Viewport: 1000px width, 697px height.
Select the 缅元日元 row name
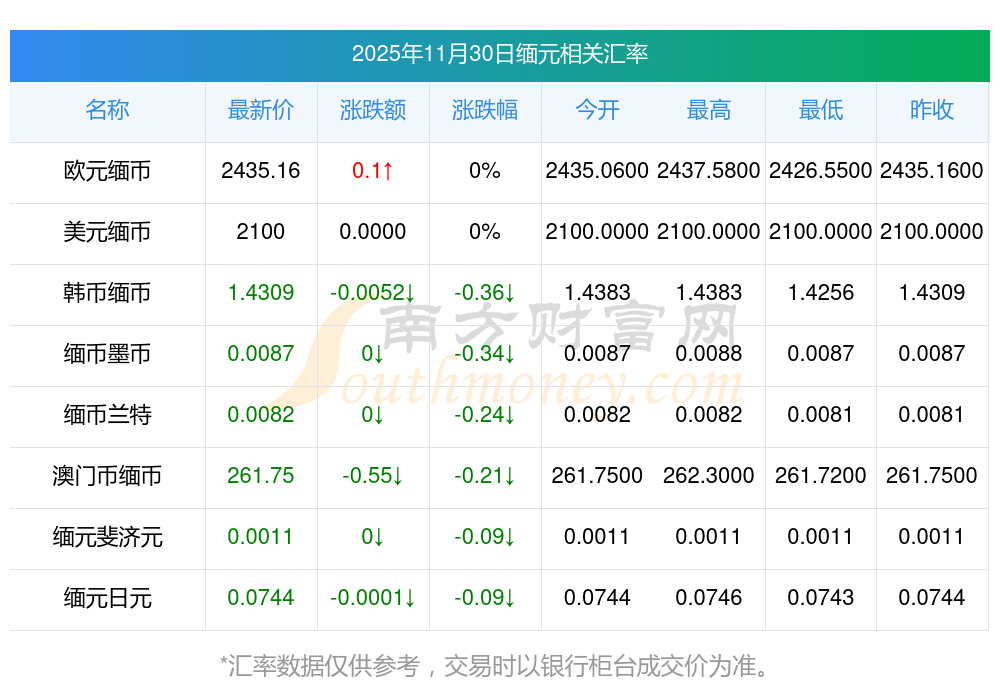(107, 598)
